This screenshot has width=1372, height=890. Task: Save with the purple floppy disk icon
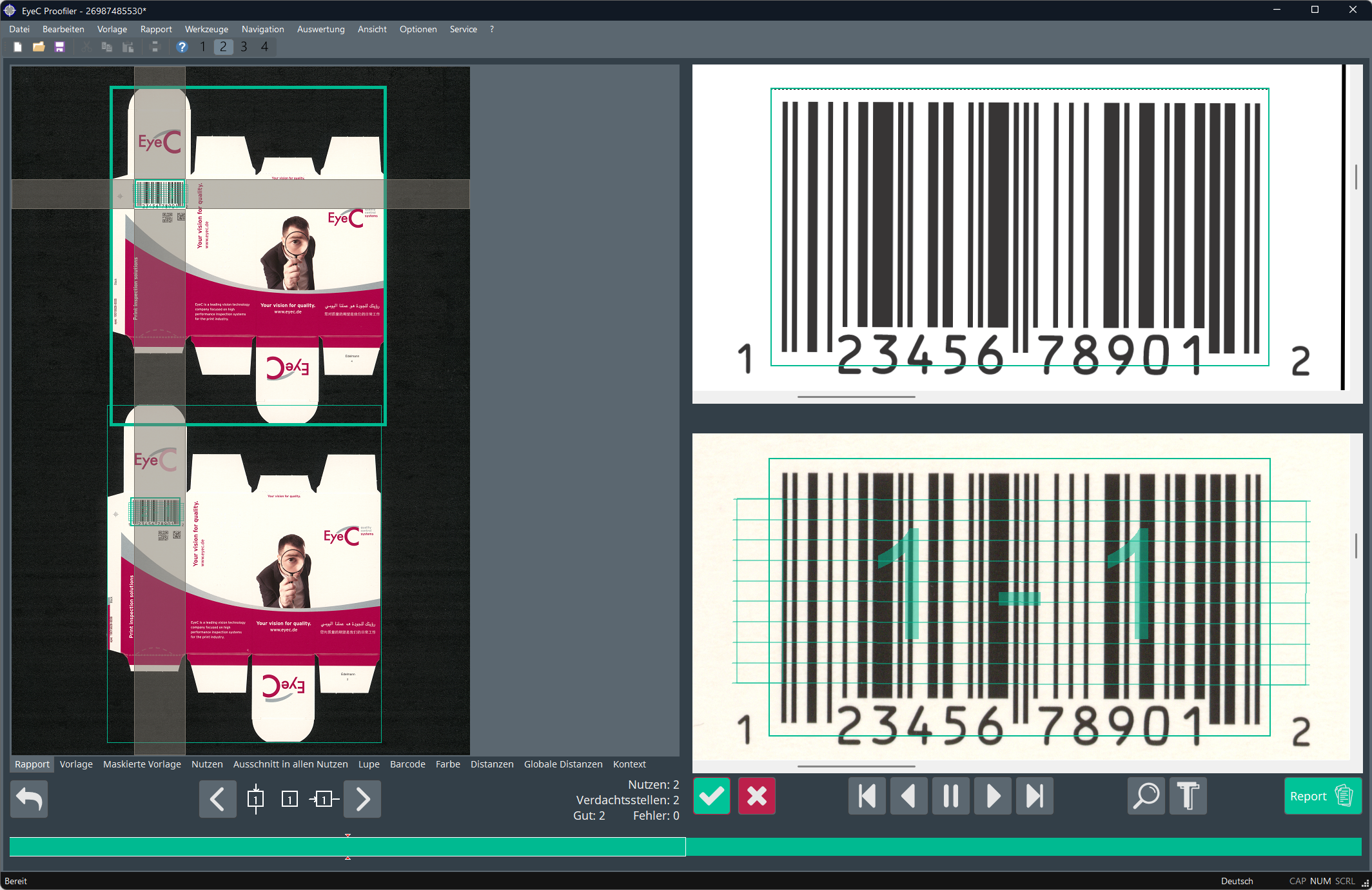(x=59, y=47)
